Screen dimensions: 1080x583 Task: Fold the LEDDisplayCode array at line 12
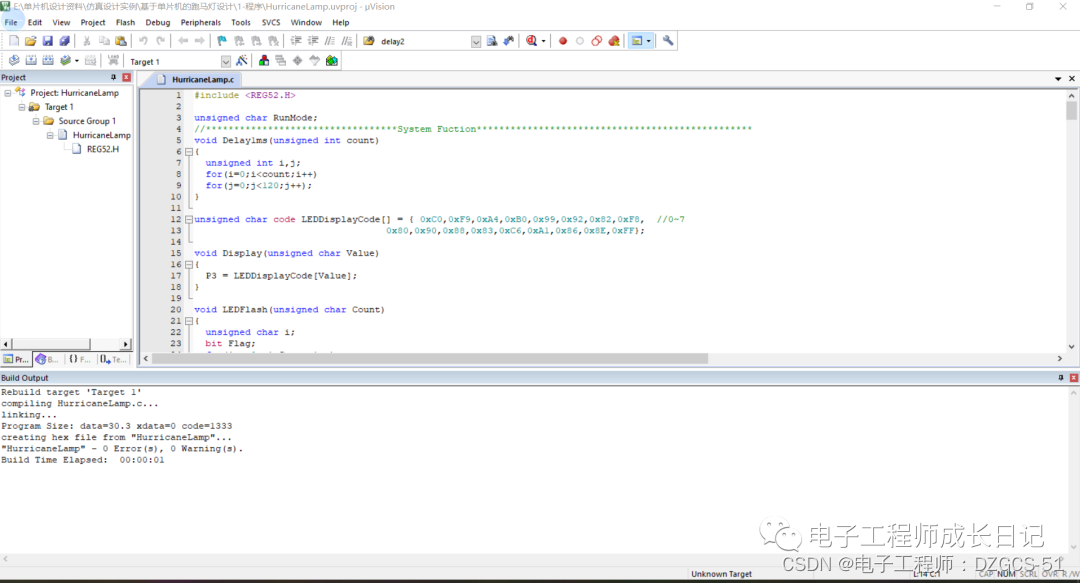coord(189,219)
